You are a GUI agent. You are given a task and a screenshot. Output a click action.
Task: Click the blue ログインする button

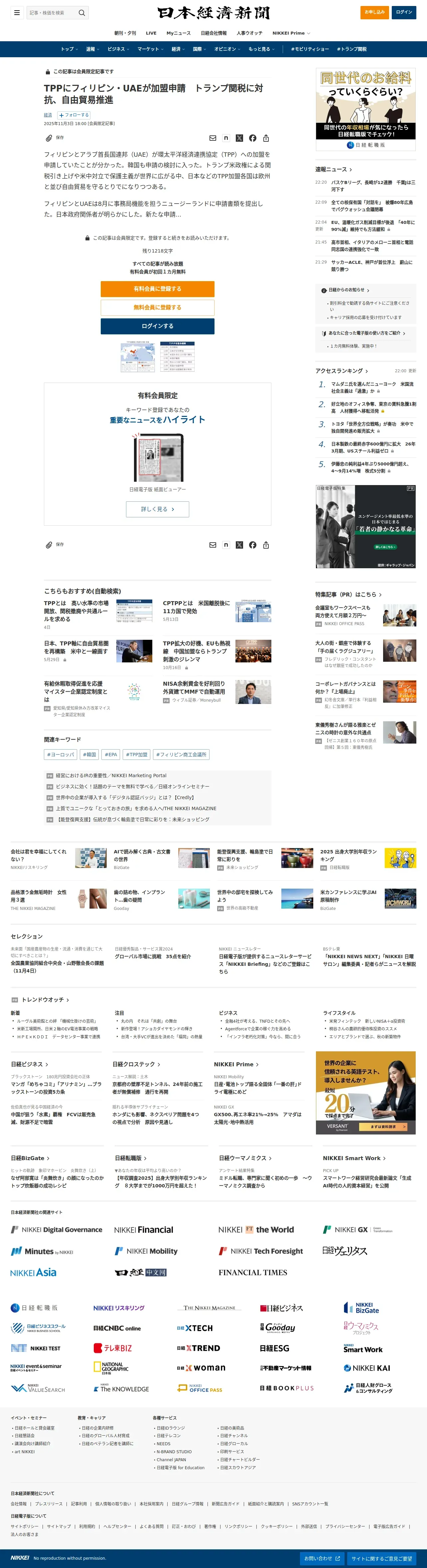(158, 326)
